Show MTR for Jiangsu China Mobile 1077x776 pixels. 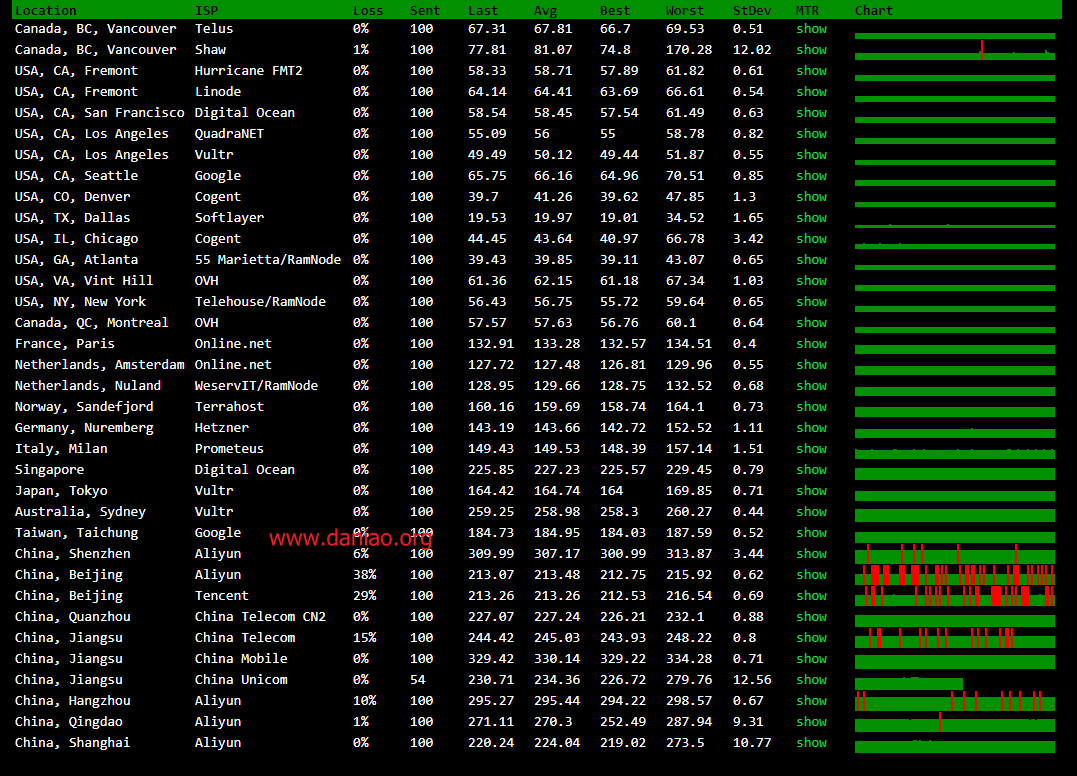(x=811, y=659)
